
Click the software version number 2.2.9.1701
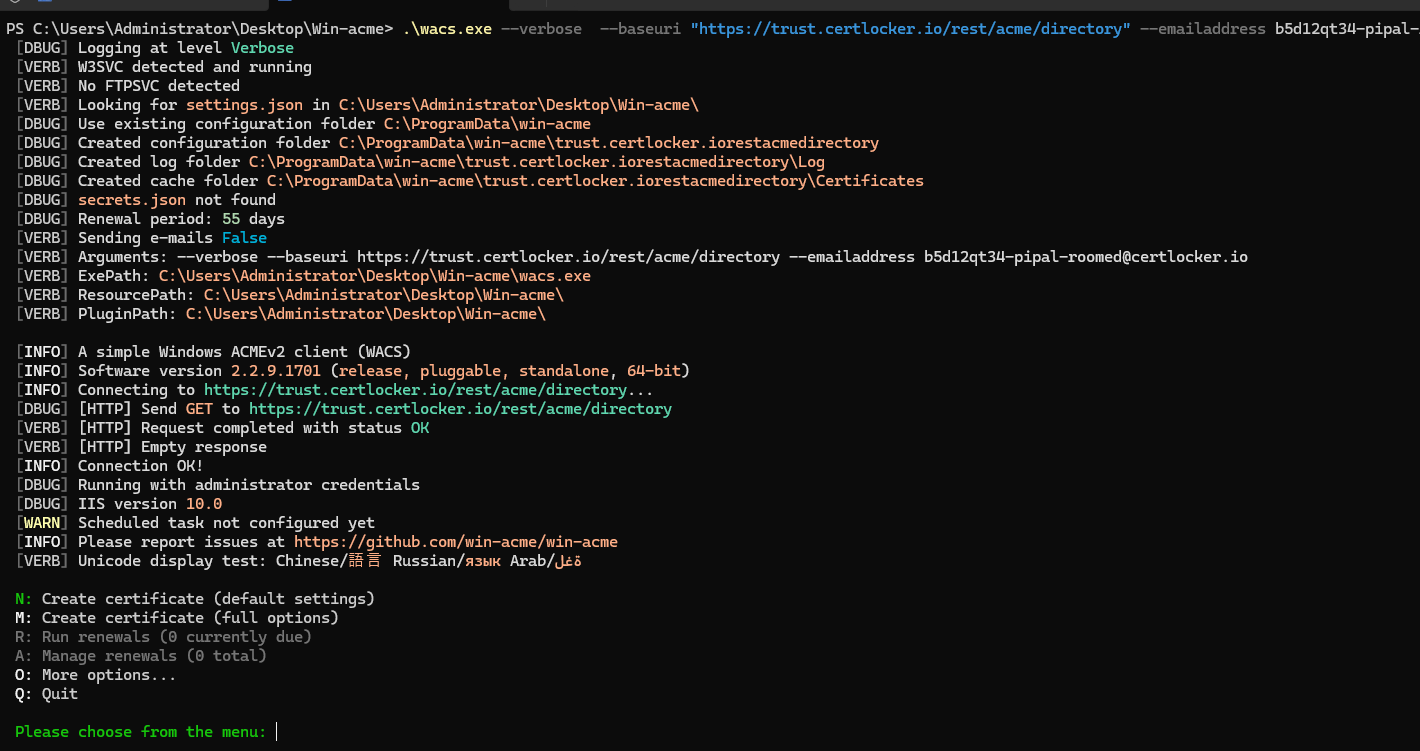click(276, 371)
